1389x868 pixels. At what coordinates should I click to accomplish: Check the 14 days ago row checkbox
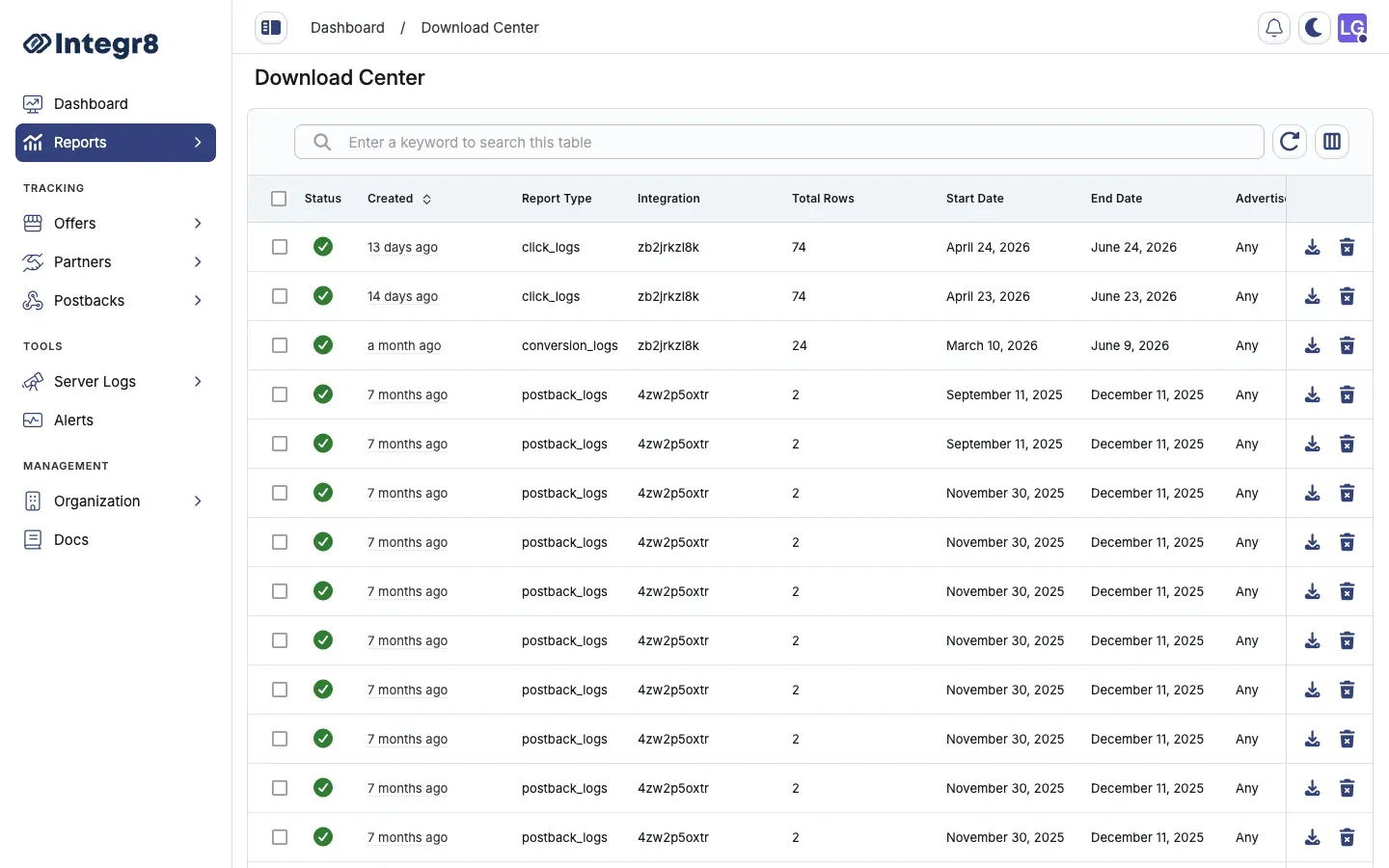pos(280,296)
